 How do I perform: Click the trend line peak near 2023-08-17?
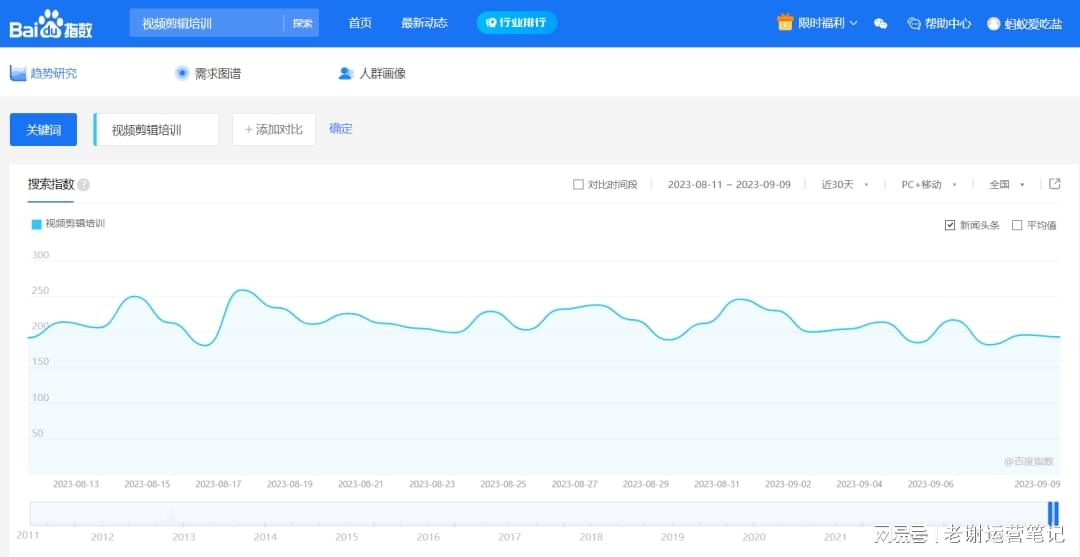tap(242, 290)
